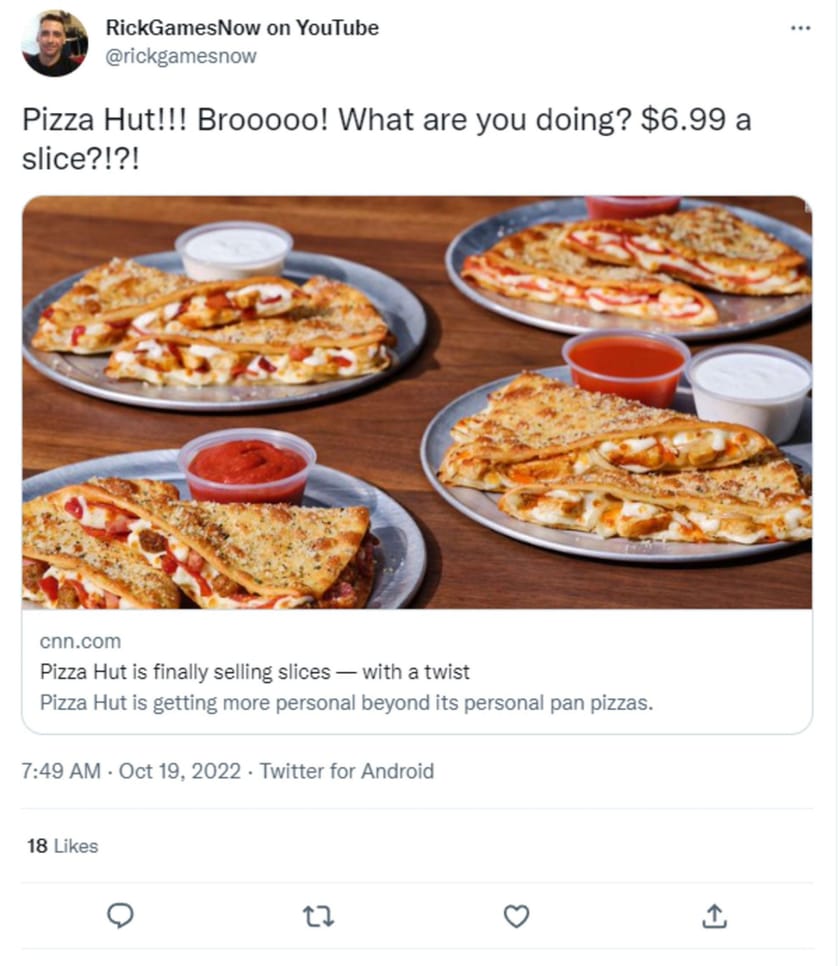
Task: Expand retweet options to choose Quote Tweet
Action: (x=318, y=915)
